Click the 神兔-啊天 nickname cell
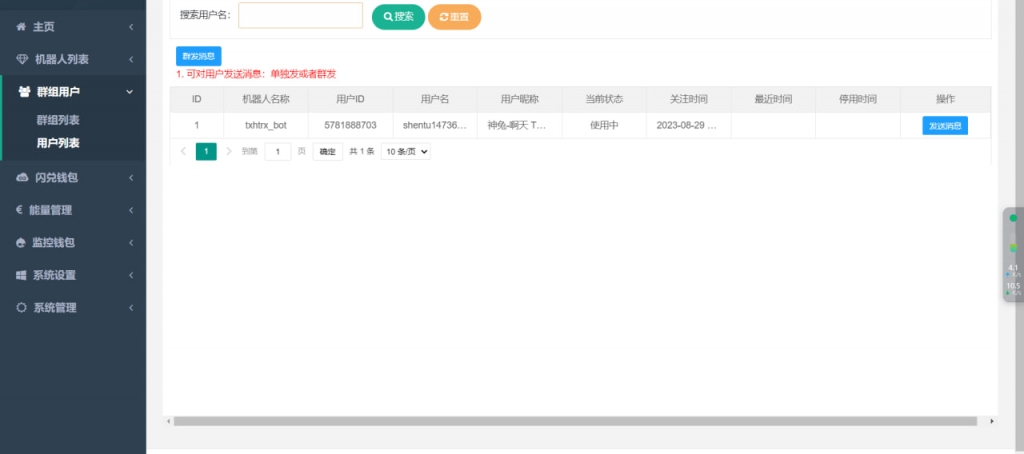 520,125
